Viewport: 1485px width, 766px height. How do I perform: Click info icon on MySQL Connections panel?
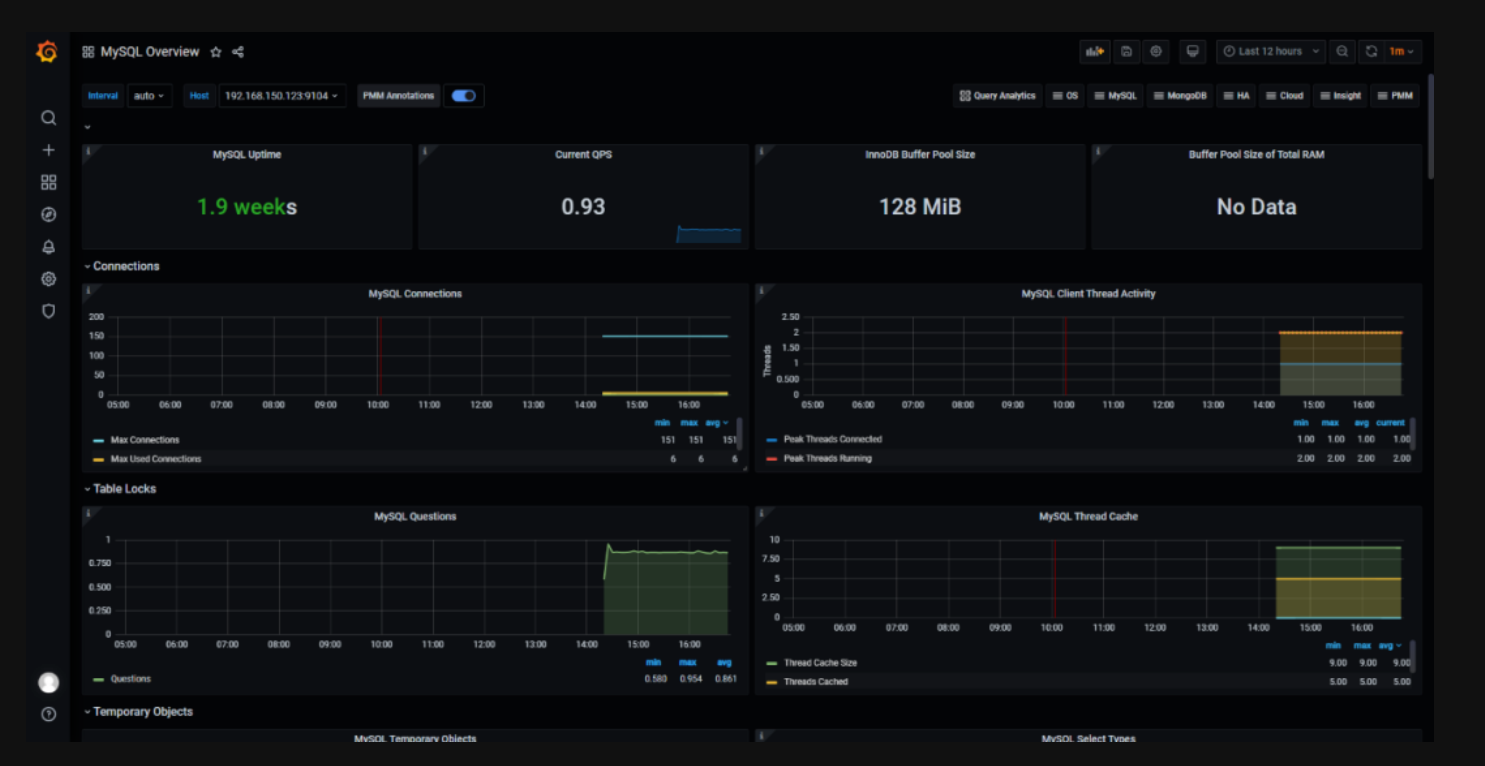(x=88, y=291)
